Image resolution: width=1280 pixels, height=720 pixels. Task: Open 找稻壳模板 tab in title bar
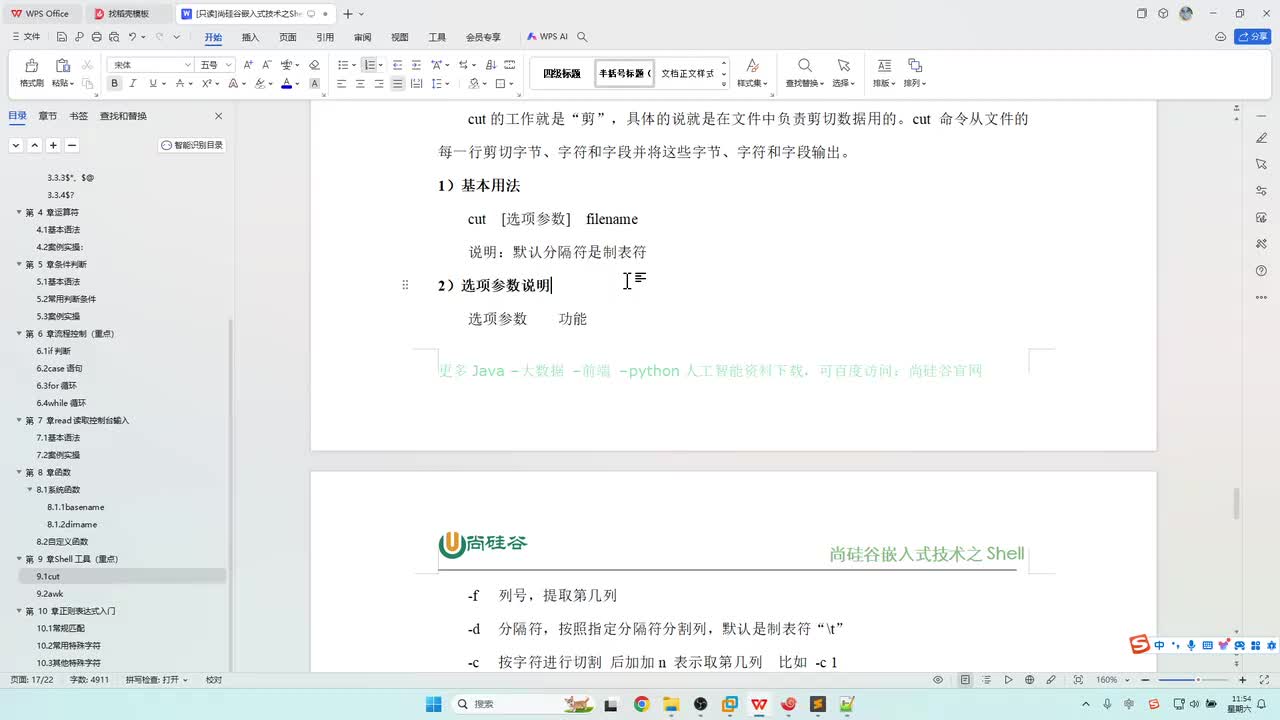128,14
